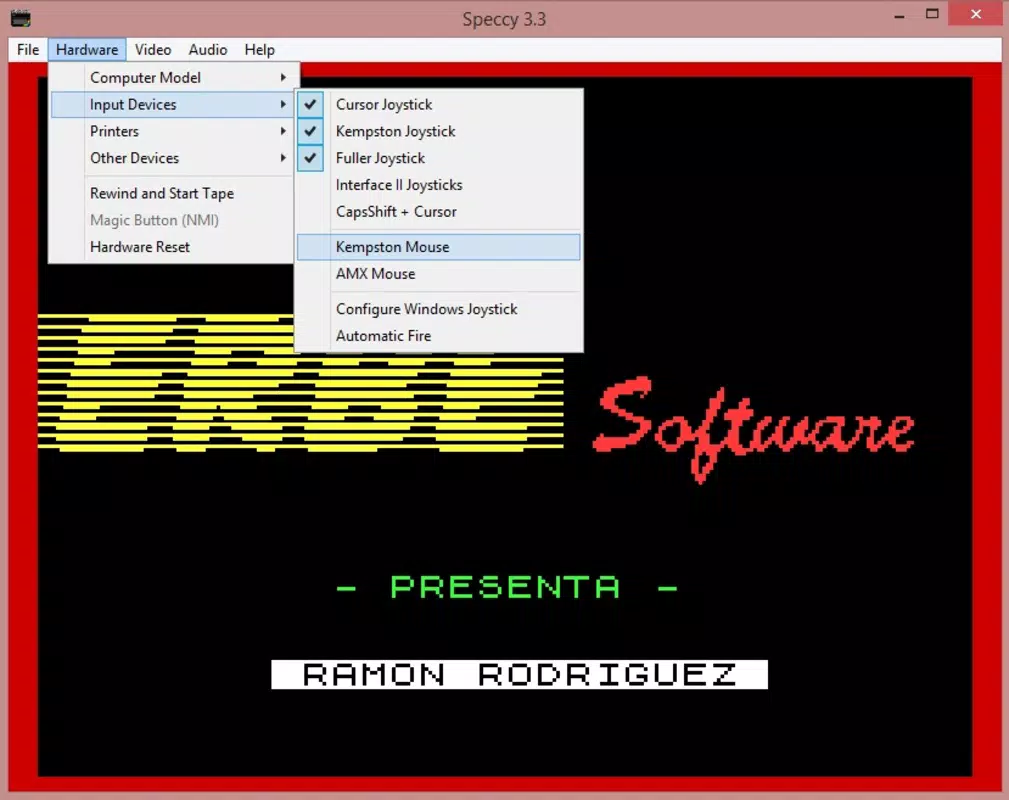Choose Hardware Reset from the menu
Viewport: 1009px width, 800px height.
tap(172, 247)
